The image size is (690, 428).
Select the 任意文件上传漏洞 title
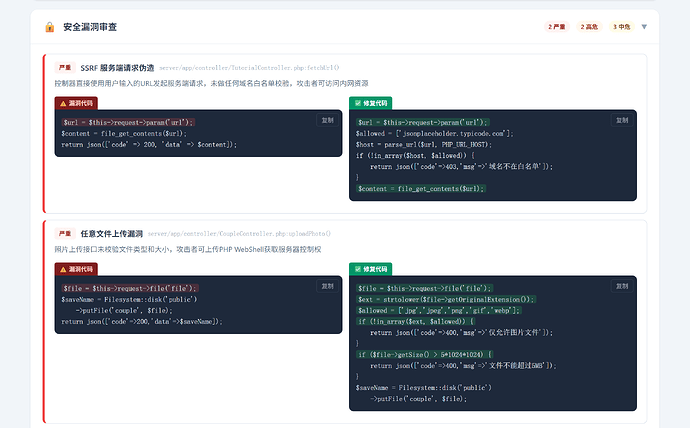point(112,234)
